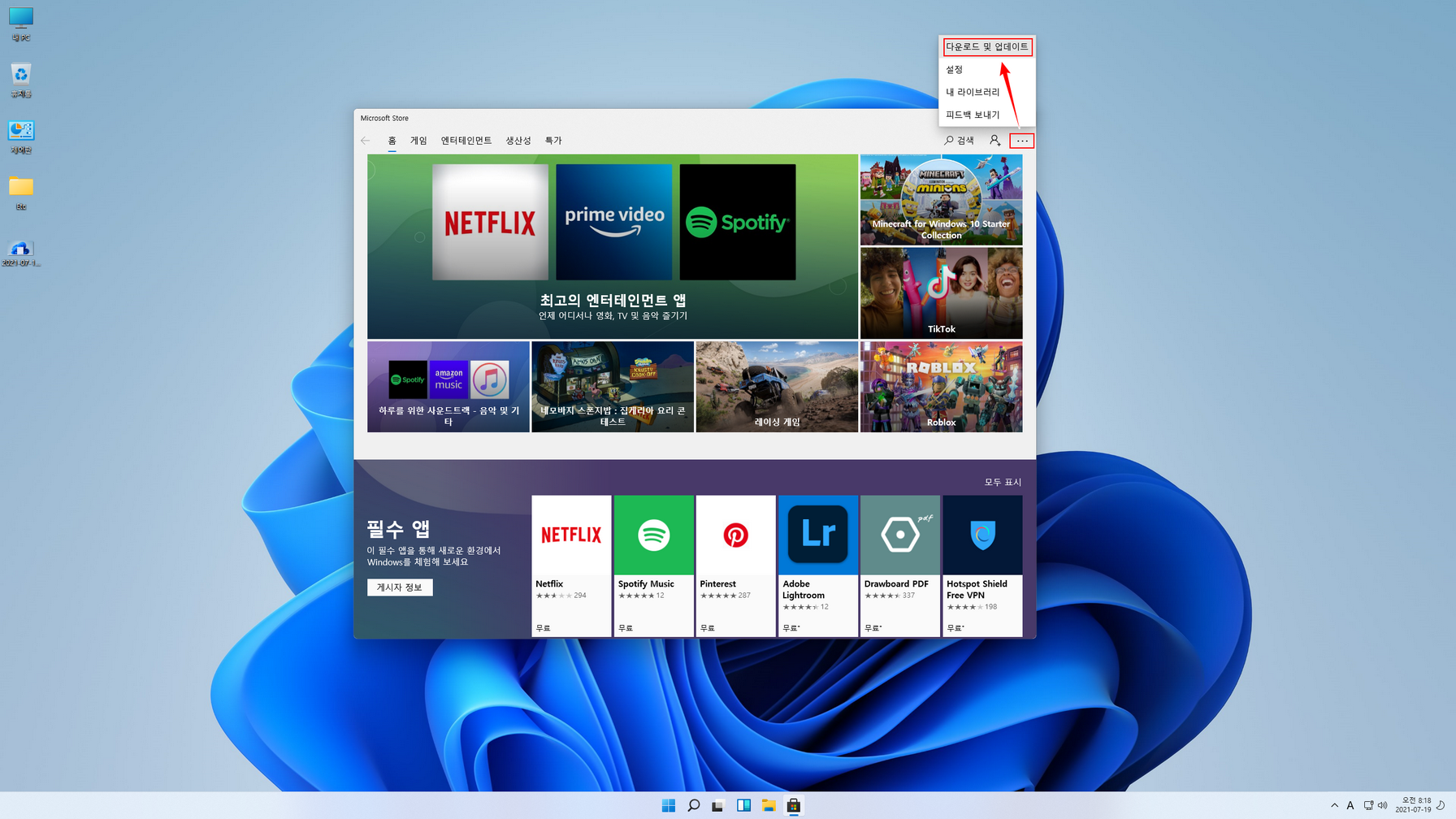Click the network tray icon
This screenshot has height=819, width=1456.
pos(1368,806)
